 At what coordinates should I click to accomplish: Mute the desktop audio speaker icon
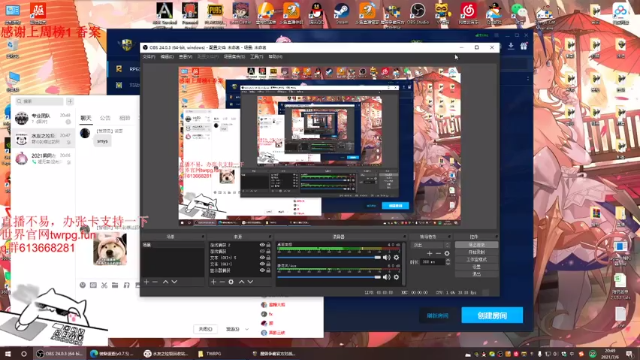(386, 258)
